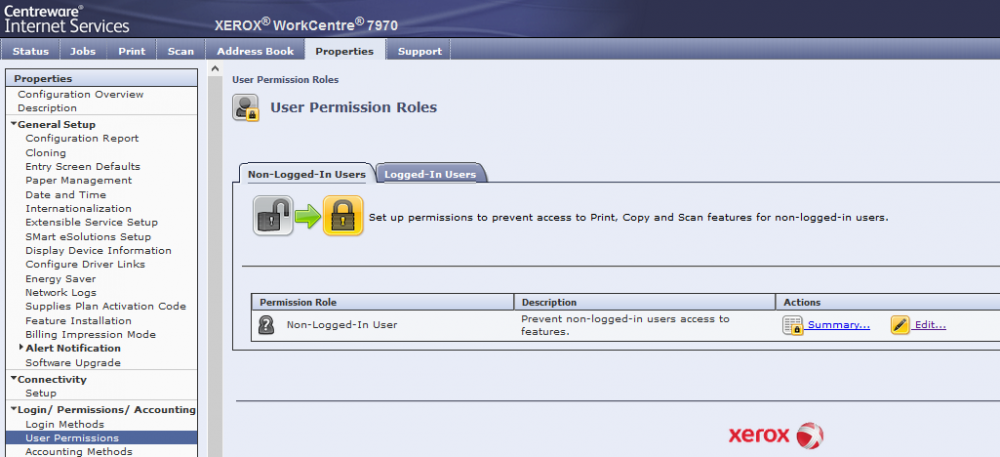Screen dimensions: 1000x457
Task: Click the green arrow between padlocks
Action: 308,217
